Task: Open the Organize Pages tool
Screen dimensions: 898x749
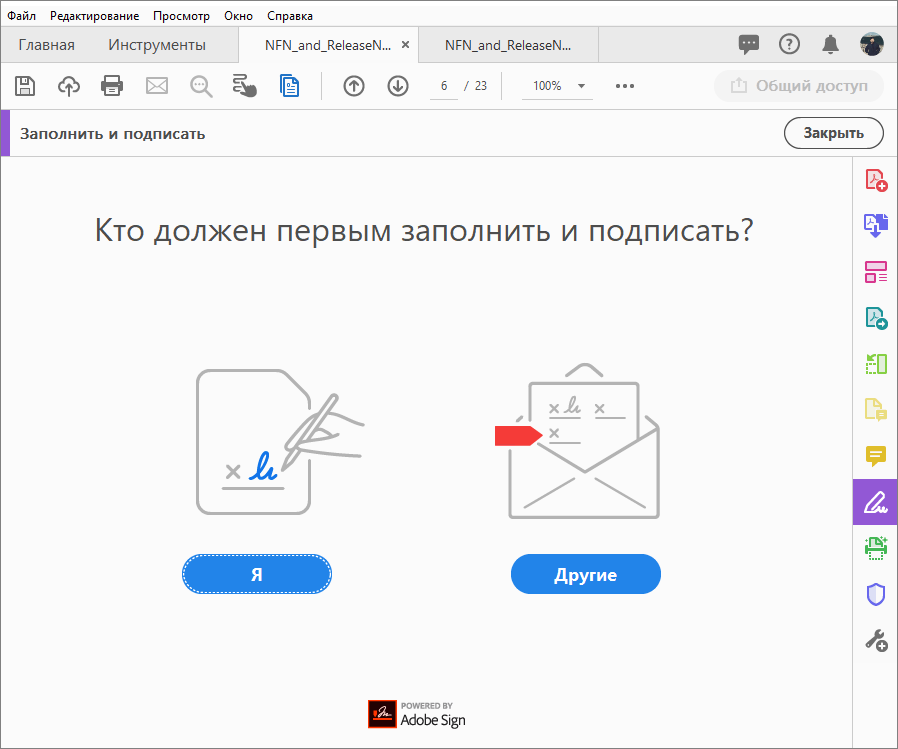Action: [875, 272]
